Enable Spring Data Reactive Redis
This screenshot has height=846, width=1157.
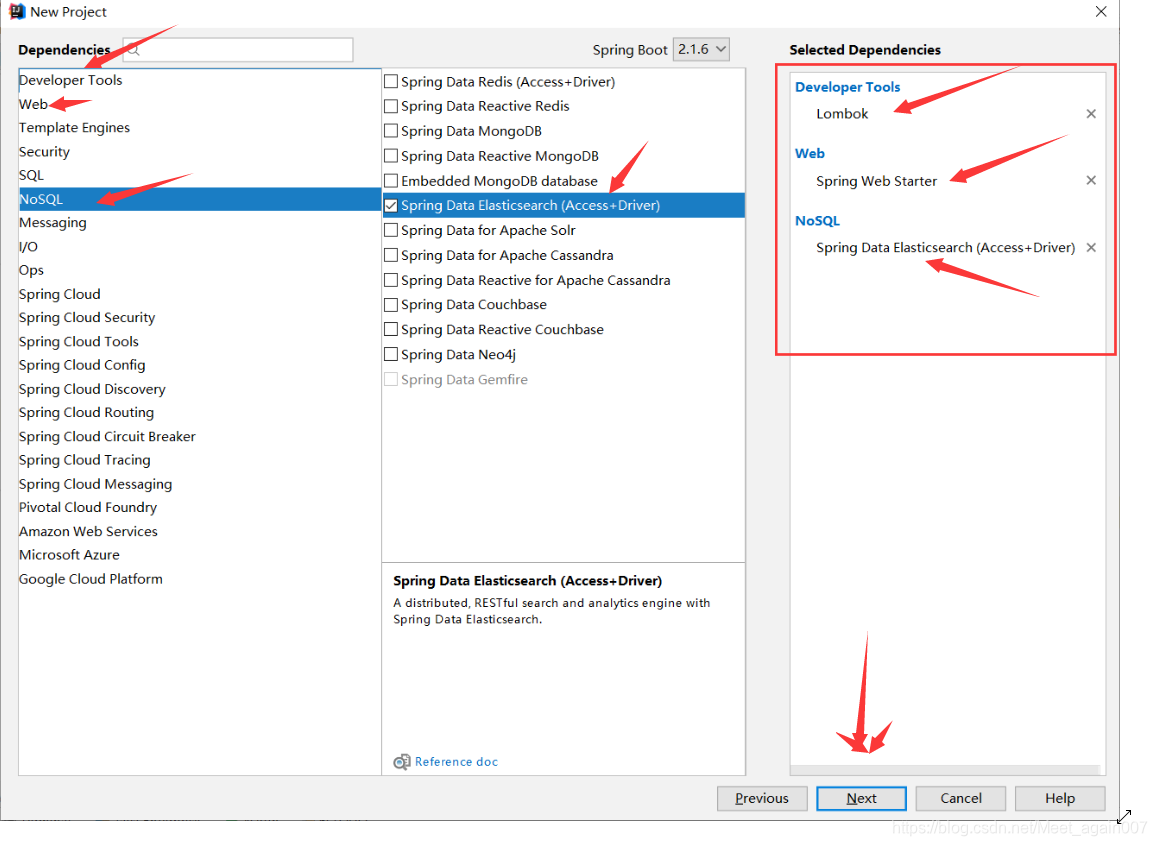(x=391, y=106)
